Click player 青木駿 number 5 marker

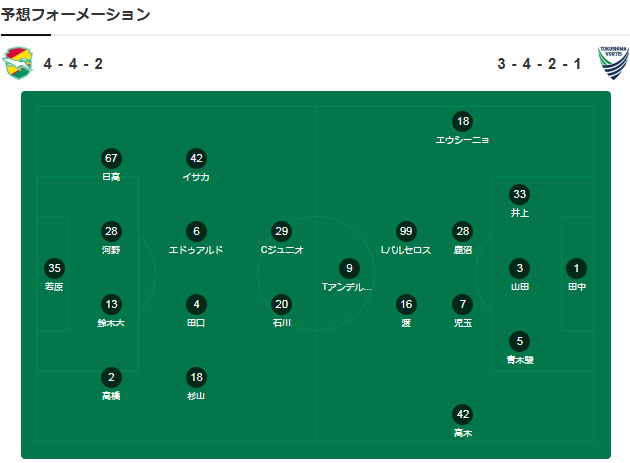(x=519, y=341)
